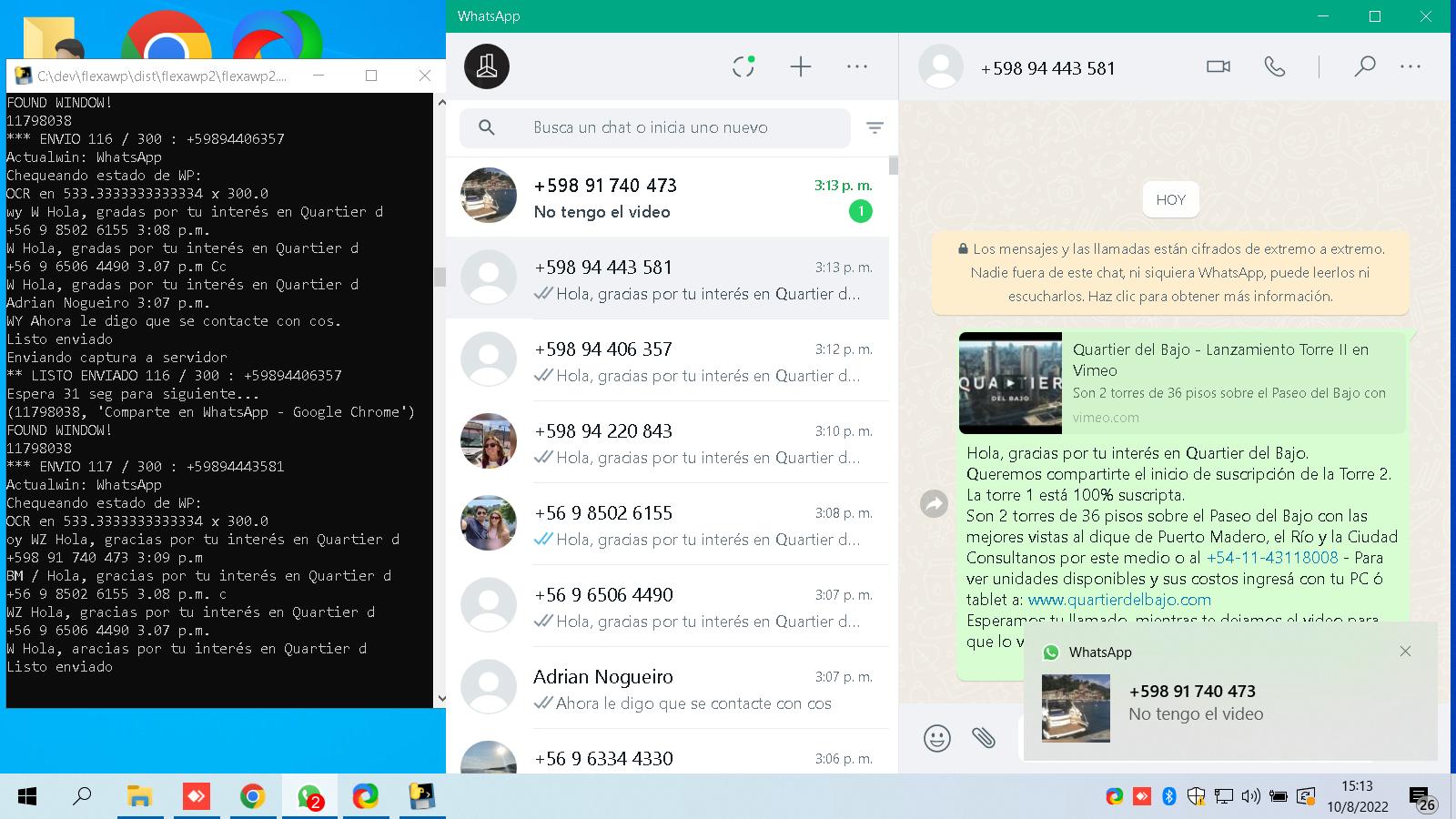Switch to Google Chrome in the taskbar
This screenshot has height=819, width=1456.
click(x=253, y=797)
